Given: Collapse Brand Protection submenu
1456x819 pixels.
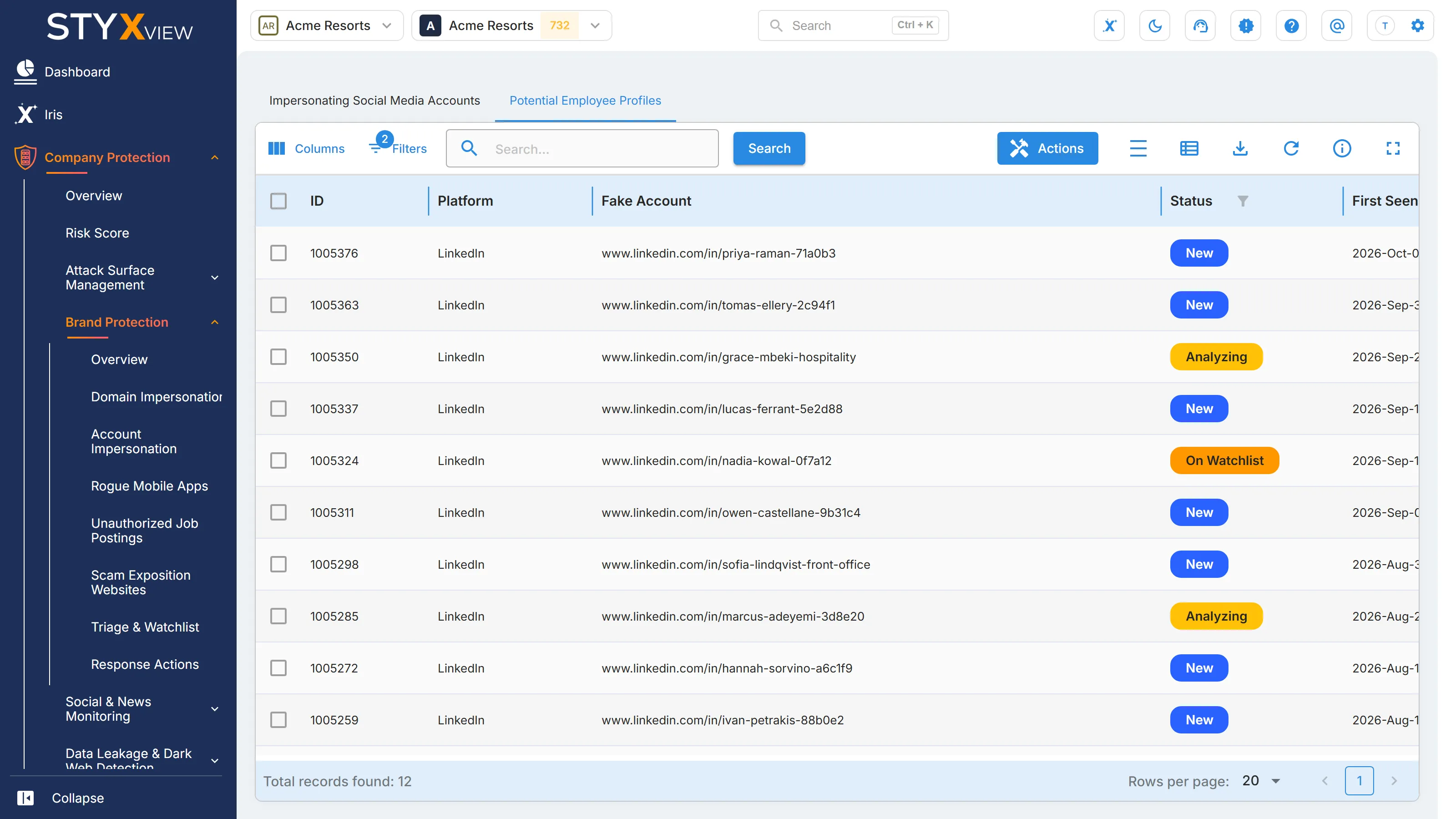Looking at the screenshot, I should click(x=215, y=322).
